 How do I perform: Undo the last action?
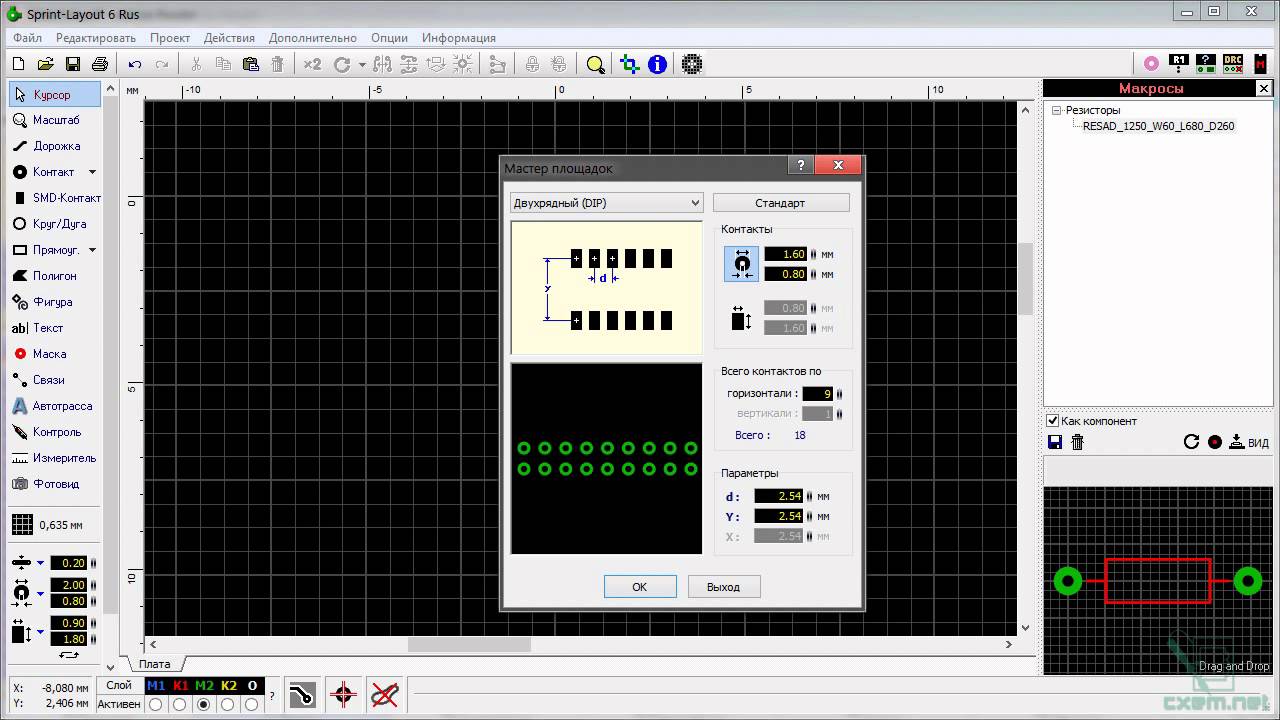click(x=135, y=64)
